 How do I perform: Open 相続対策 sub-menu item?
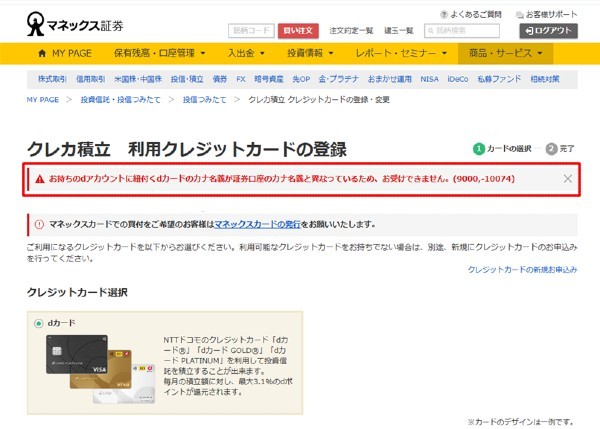click(545, 79)
